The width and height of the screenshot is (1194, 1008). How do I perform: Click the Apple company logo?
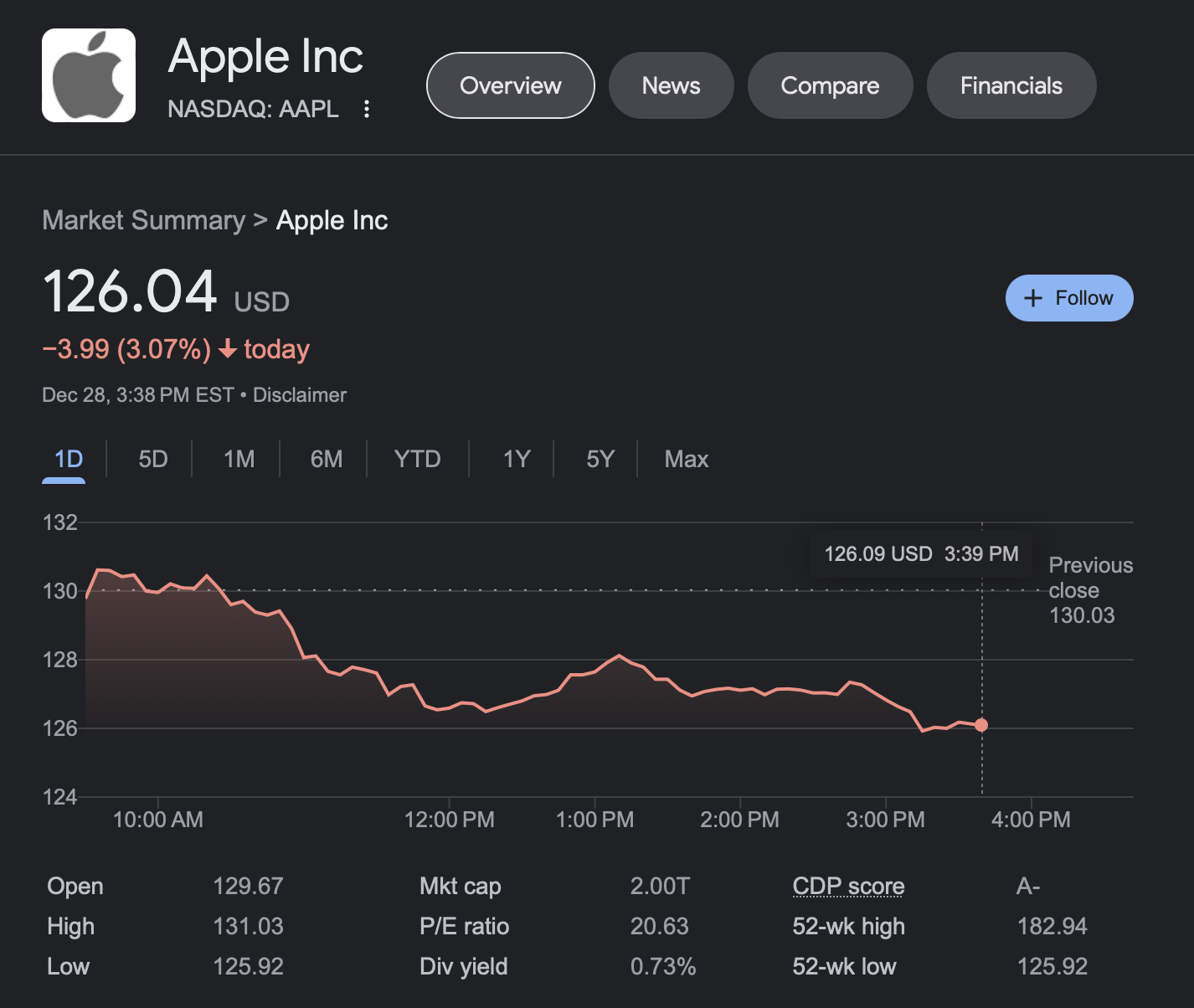click(x=88, y=74)
